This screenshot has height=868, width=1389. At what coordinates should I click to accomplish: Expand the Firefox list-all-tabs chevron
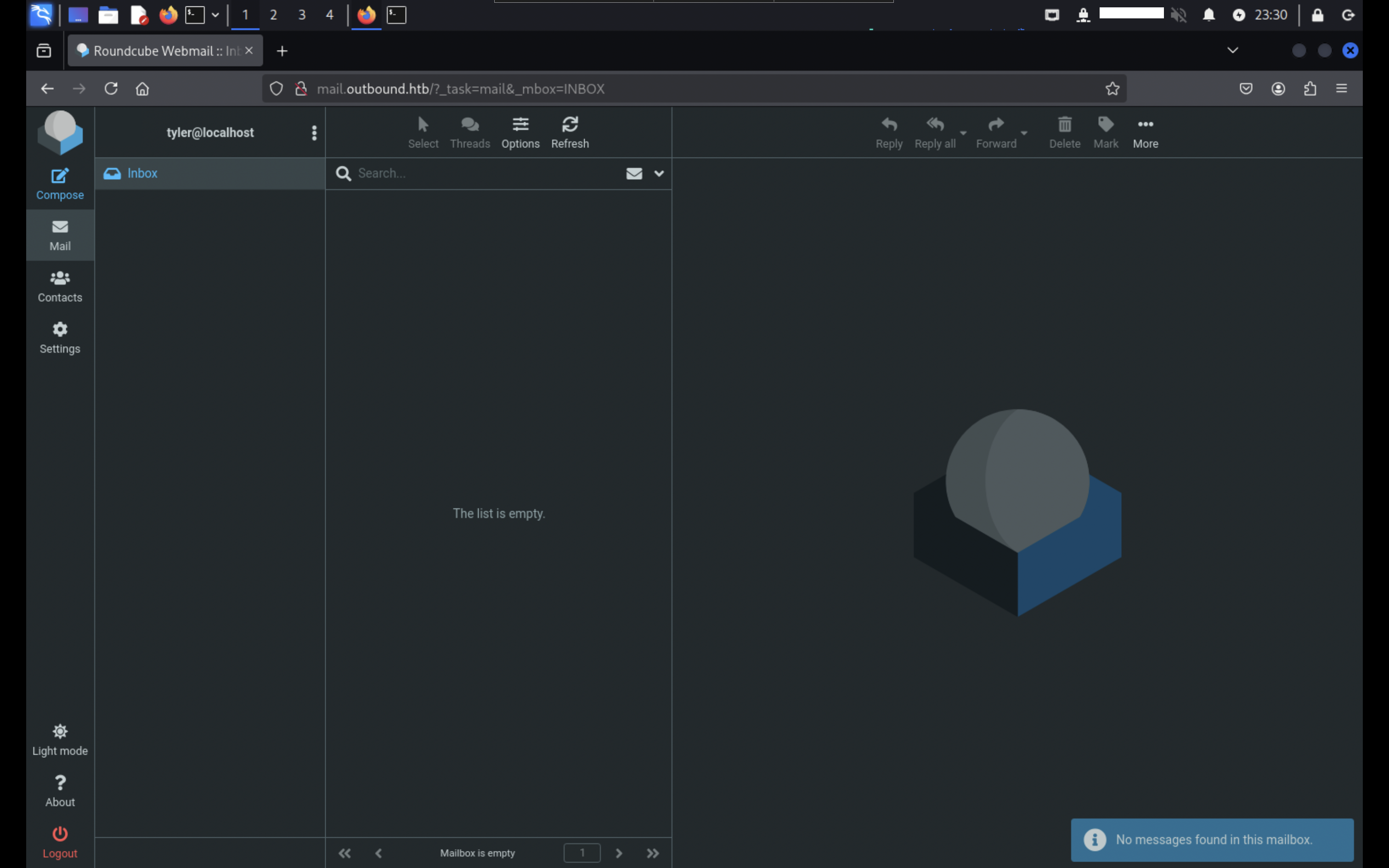(x=1232, y=51)
